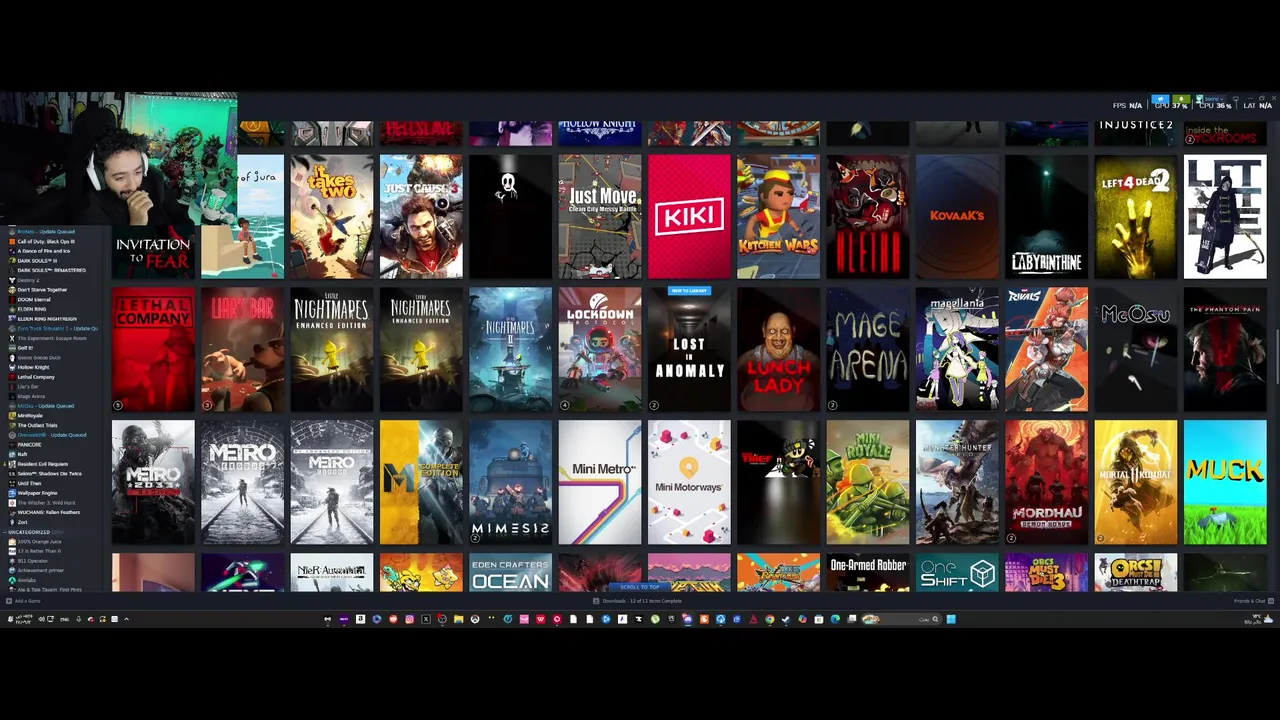Open Instagram icon on the taskbar
Screen dimensions: 1280x720
pos(409,619)
